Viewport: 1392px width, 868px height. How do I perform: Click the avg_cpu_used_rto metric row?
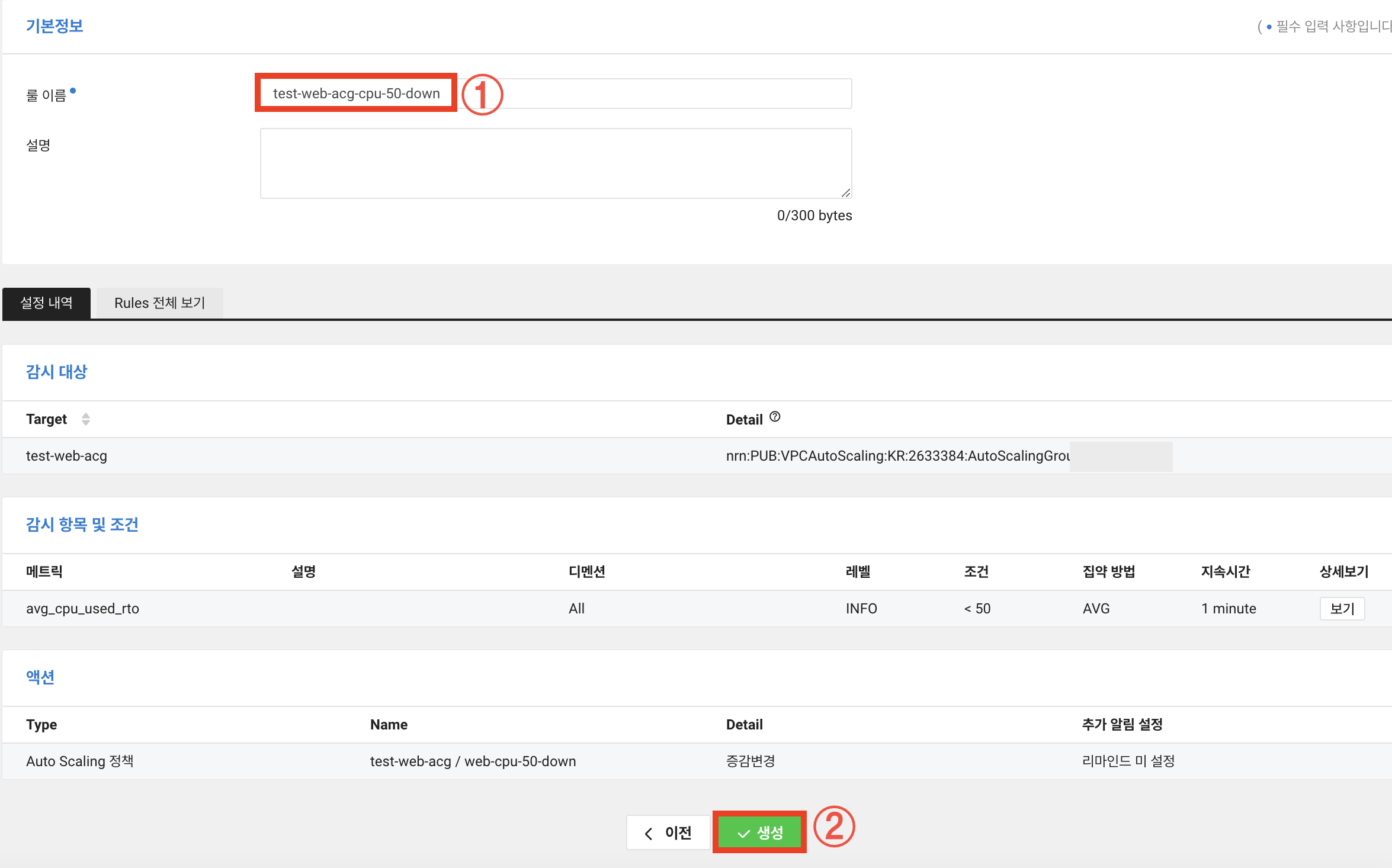click(x=82, y=609)
